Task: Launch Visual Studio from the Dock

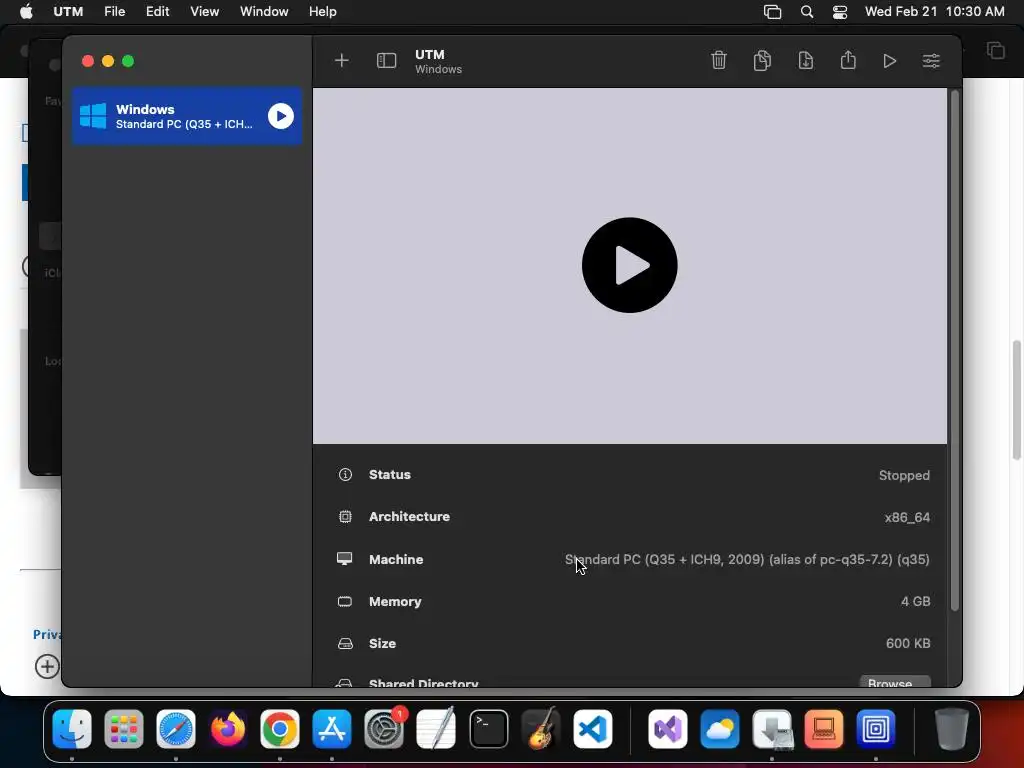Action: pos(667,729)
